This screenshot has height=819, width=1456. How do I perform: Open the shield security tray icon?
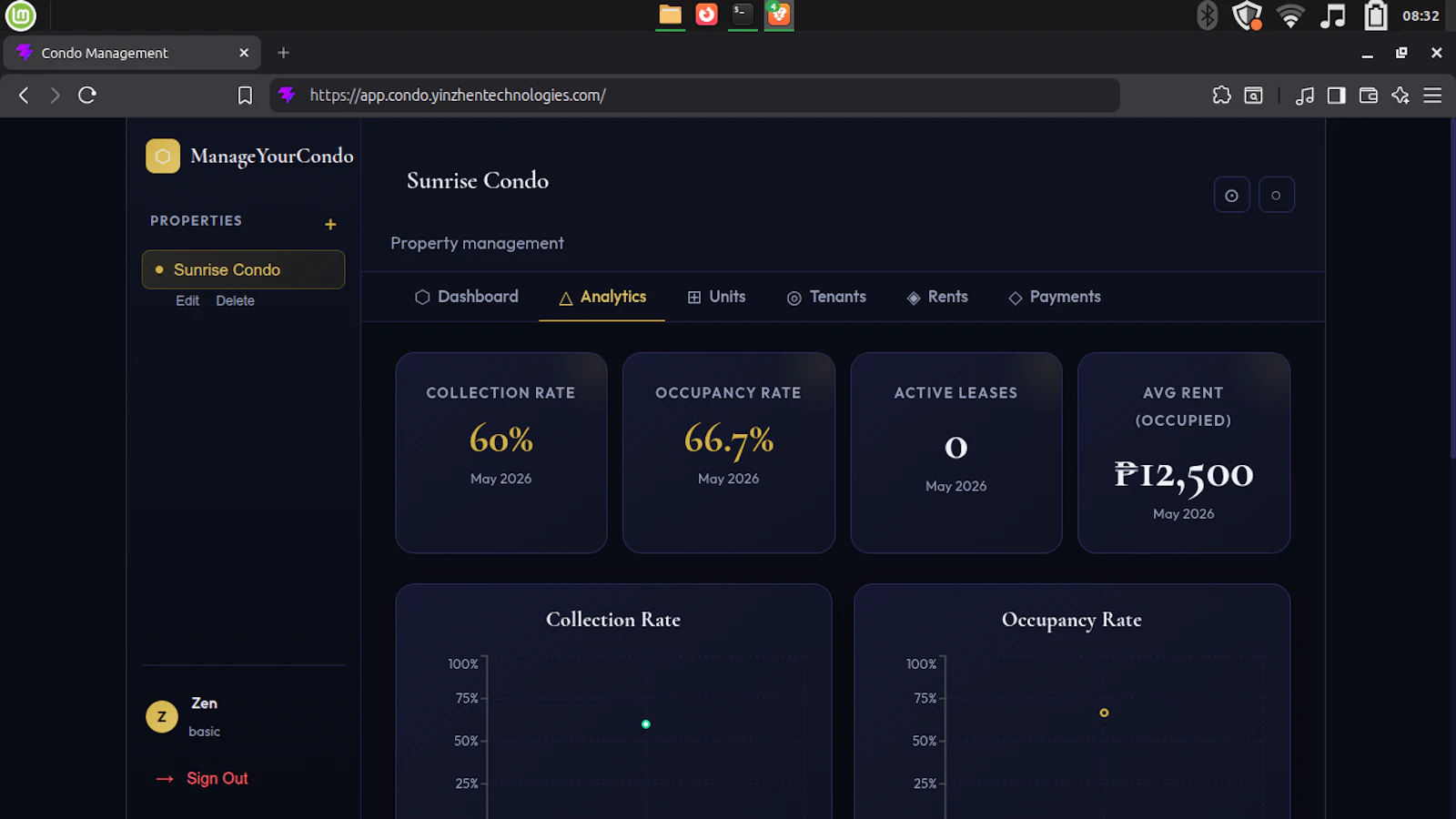click(x=1248, y=15)
